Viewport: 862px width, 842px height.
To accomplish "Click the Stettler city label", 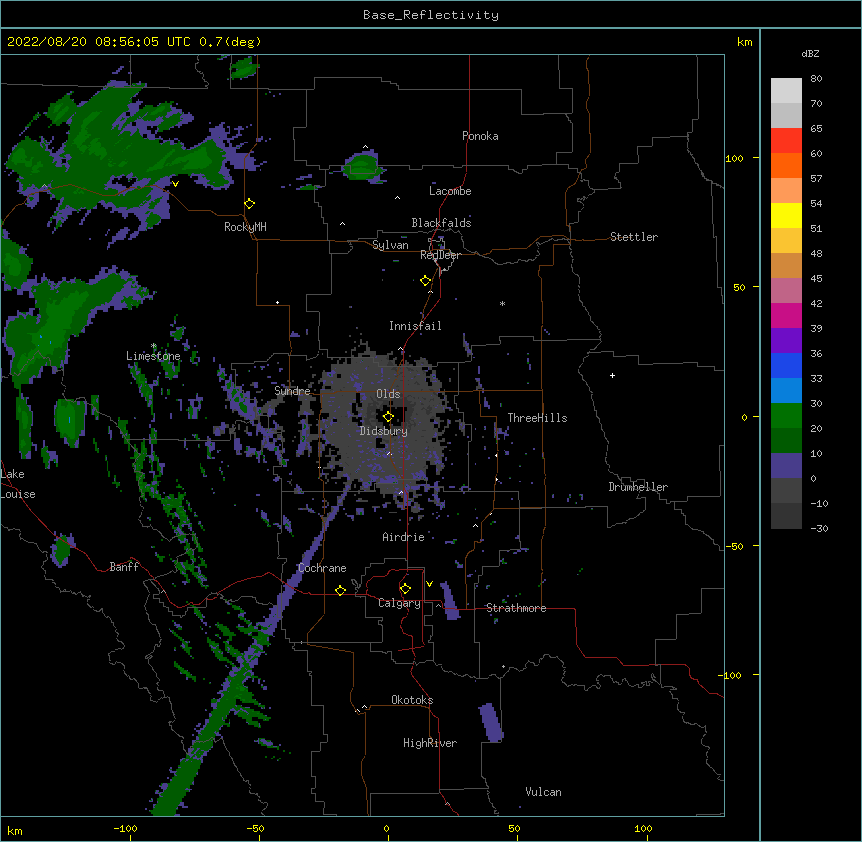I will click(x=634, y=237).
